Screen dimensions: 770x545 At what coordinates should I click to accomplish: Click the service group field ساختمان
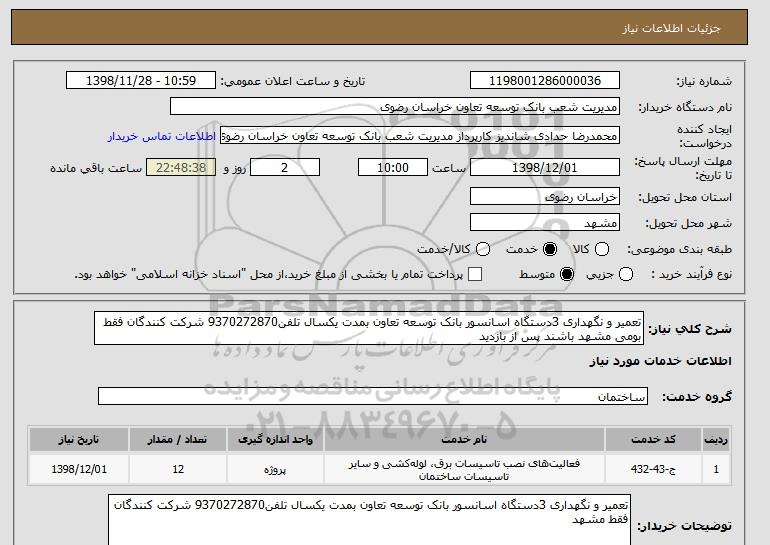[x=373, y=396]
